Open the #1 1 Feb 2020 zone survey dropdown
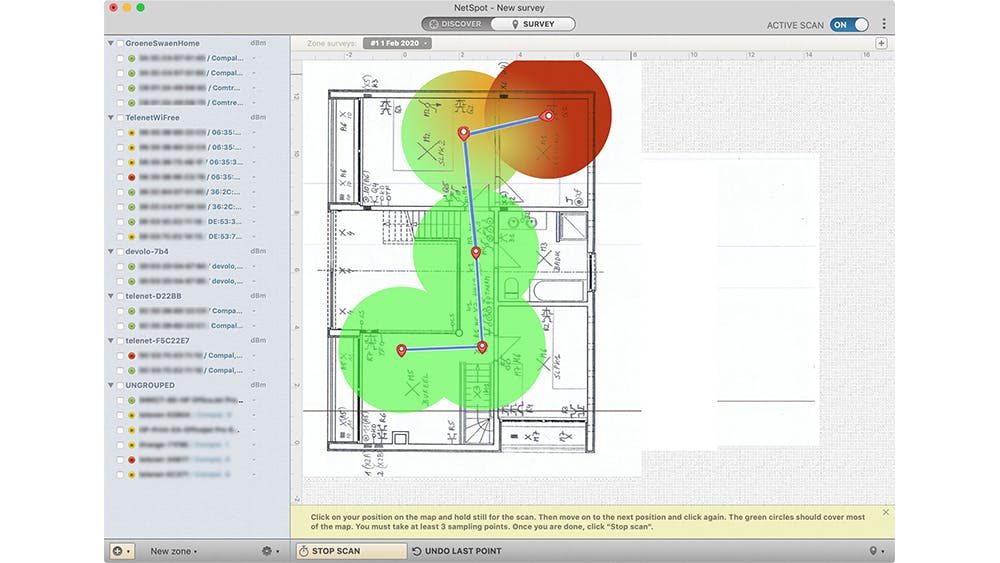The width and height of the screenshot is (1000, 563). click(x=397, y=43)
